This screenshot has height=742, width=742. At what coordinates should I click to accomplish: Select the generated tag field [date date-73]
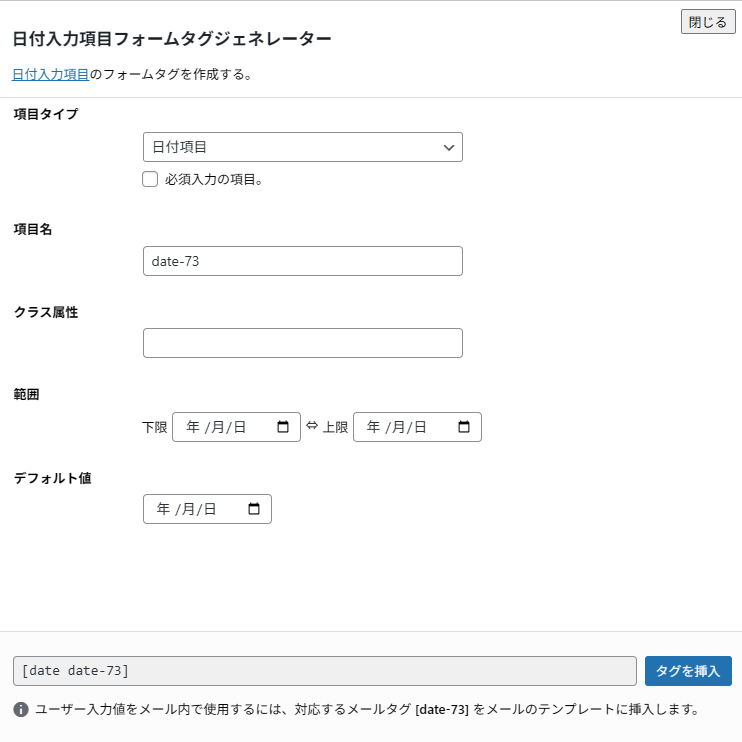click(324, 671)
